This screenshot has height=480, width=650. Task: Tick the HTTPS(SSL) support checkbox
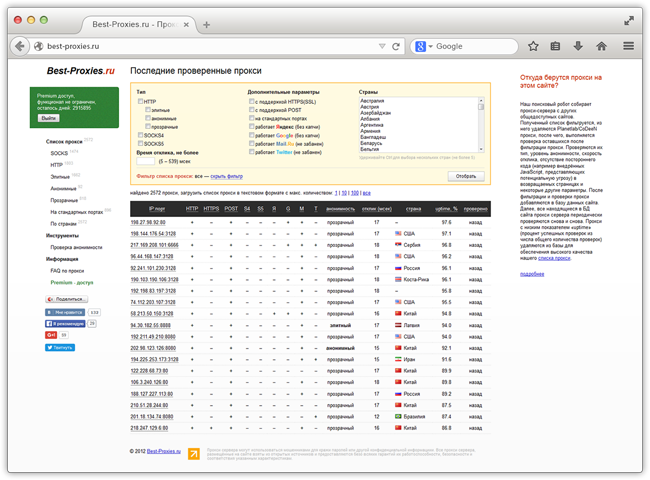(252, 101)
